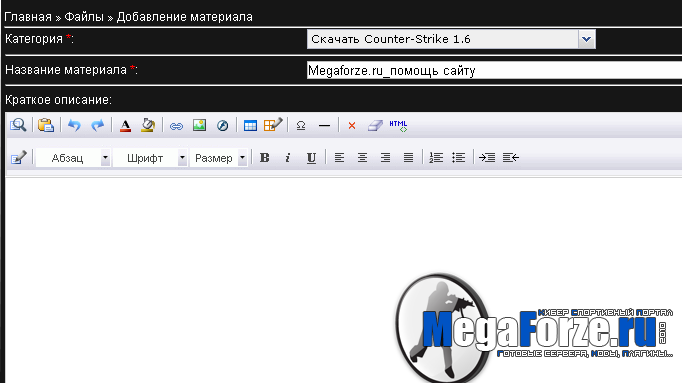Toggle bold formatting
The height and width of the screenshot is (383, 682).
pyautogui.click(x=264, y=158)
